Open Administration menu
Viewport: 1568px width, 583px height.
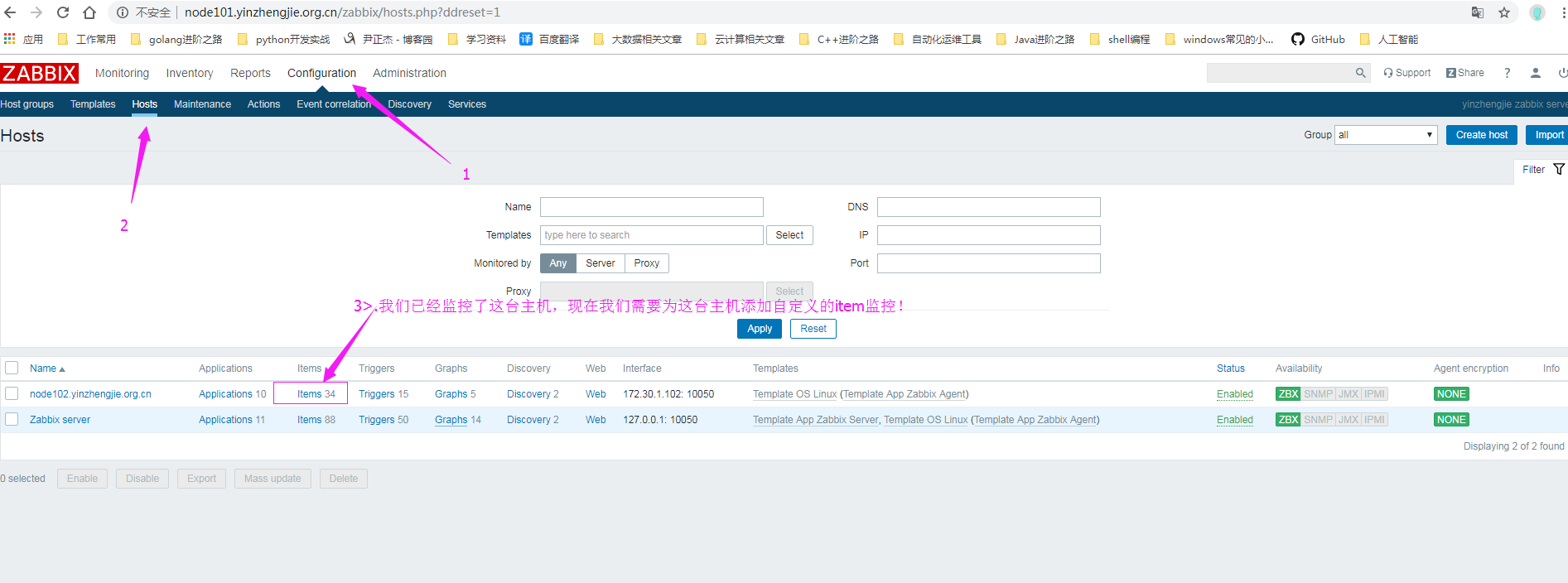click(x=409, y=73)
